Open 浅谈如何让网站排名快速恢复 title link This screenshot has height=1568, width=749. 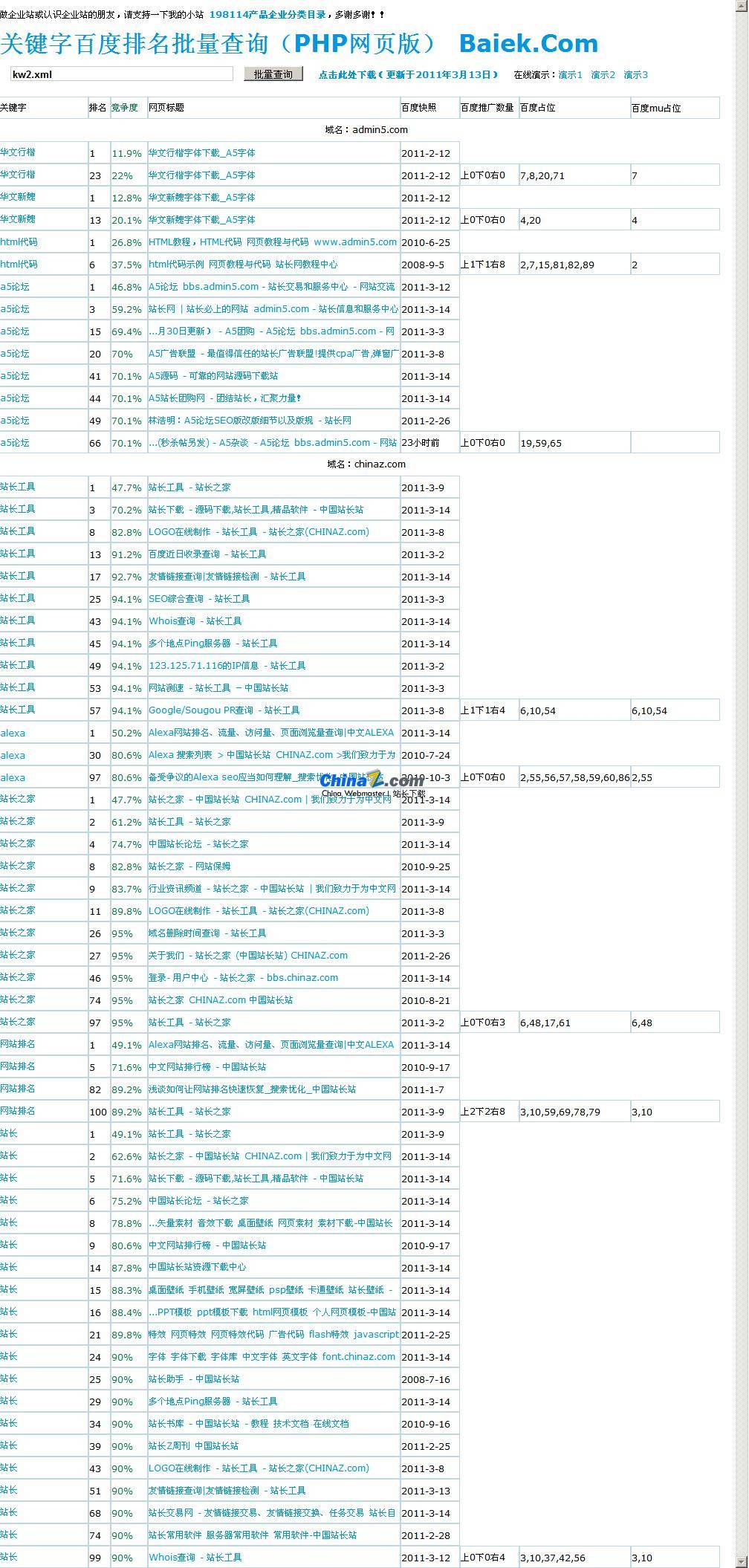252,1089
